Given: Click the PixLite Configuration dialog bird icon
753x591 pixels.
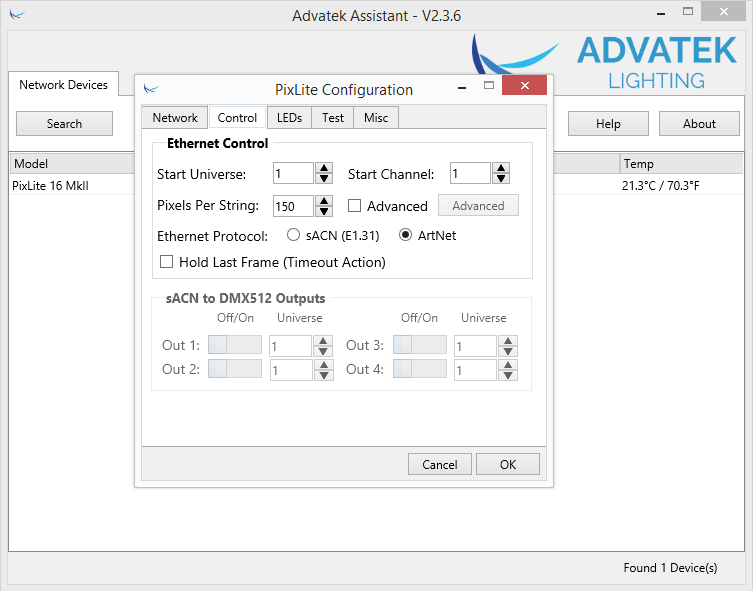Looking at the screenshot, I should pyautogui.click(x=151, y=89).
